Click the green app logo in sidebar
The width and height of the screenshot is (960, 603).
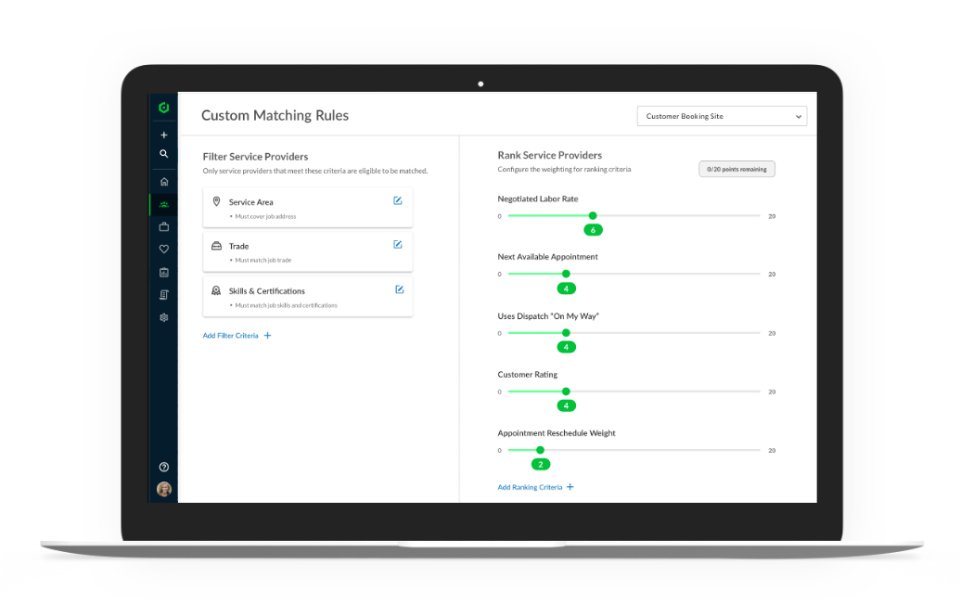click(x=163, y=108)
